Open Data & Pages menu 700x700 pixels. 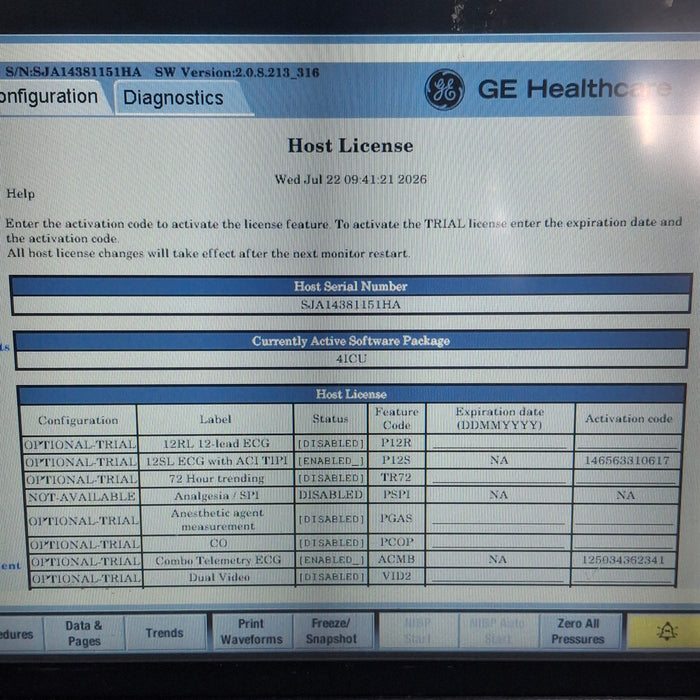(x=84, y=633)
